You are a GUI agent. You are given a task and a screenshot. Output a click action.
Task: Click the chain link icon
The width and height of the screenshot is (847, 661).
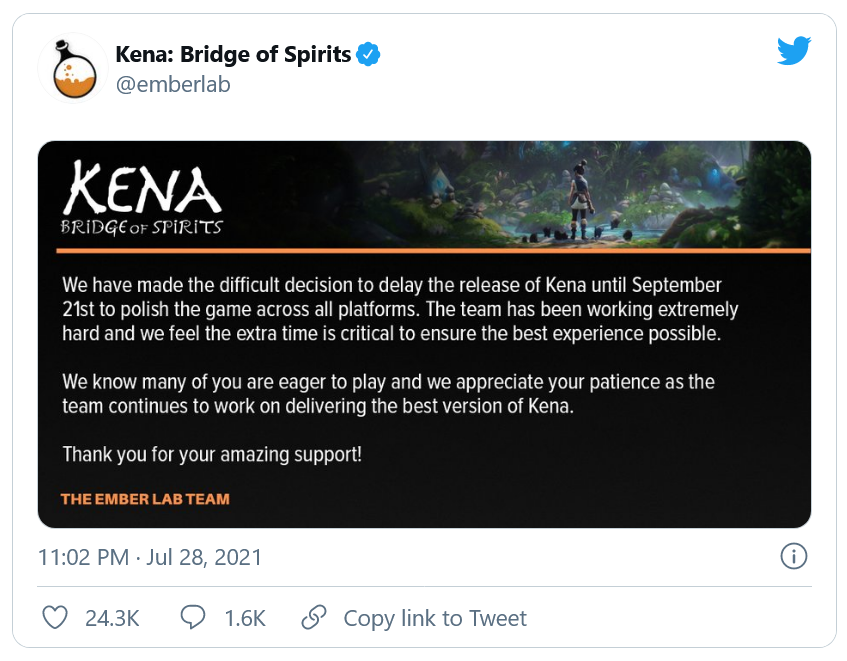(315, 618)
